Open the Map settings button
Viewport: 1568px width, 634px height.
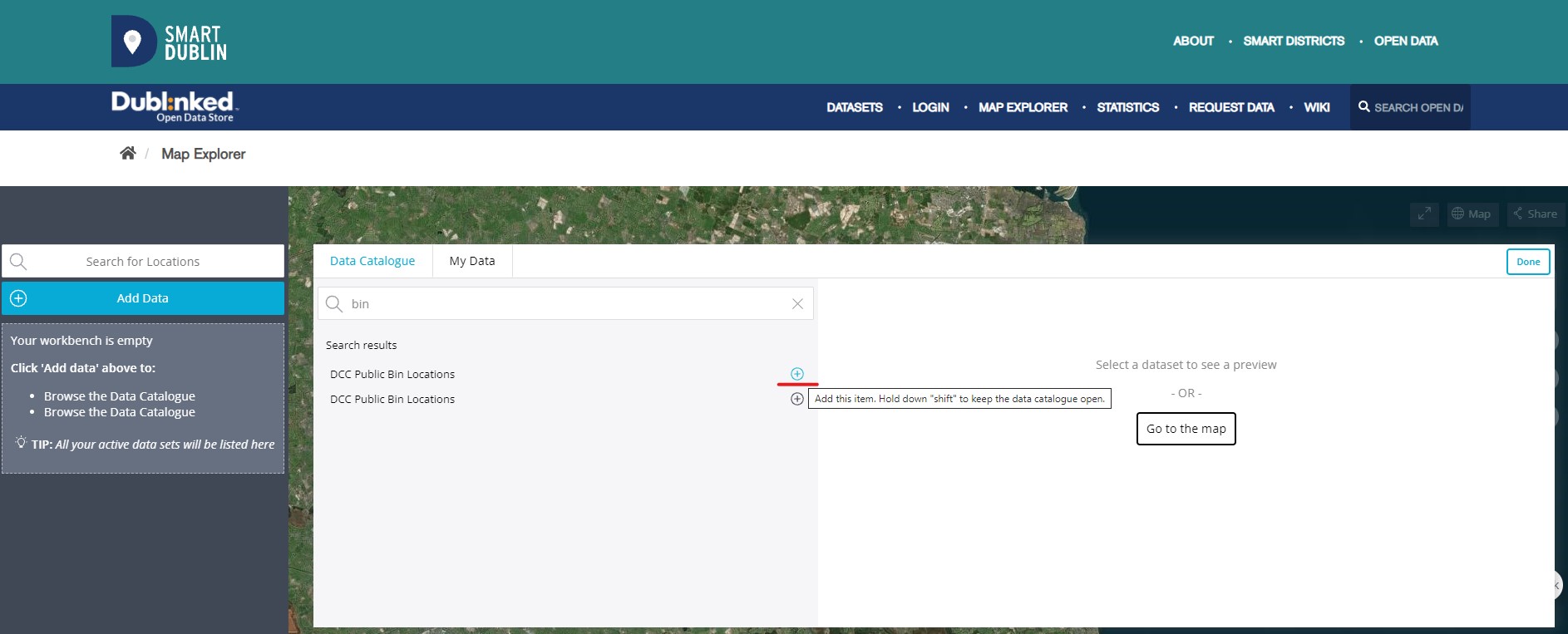point(1471,214)
